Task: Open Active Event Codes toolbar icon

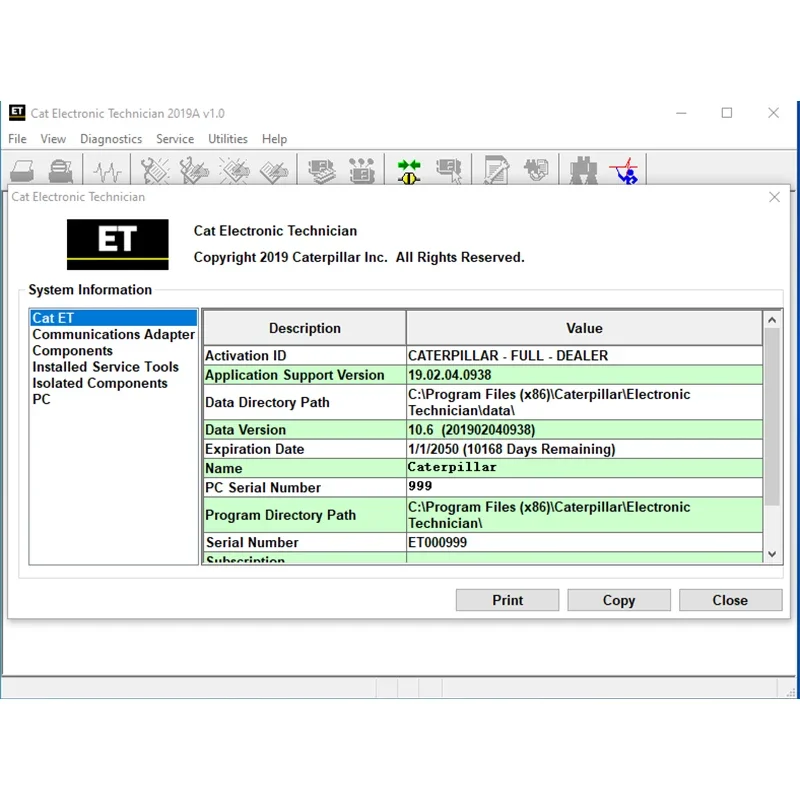Action: 234,170
